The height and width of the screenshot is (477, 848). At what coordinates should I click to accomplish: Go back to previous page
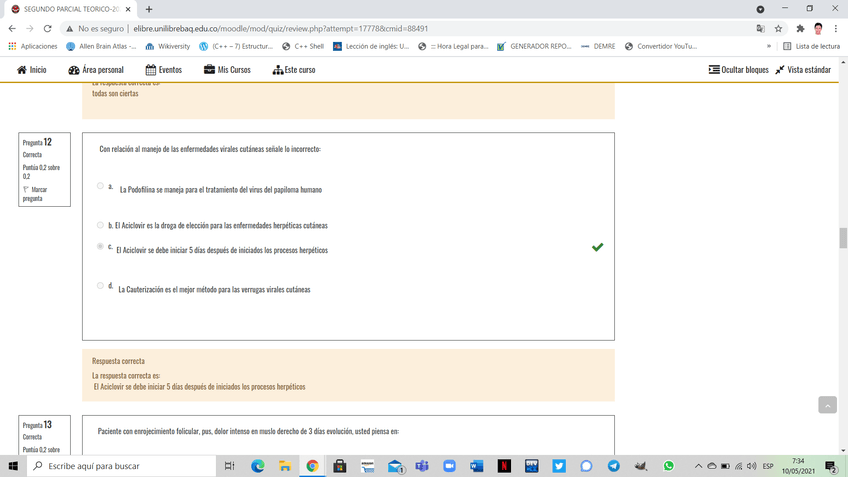(x=12, y=29)
